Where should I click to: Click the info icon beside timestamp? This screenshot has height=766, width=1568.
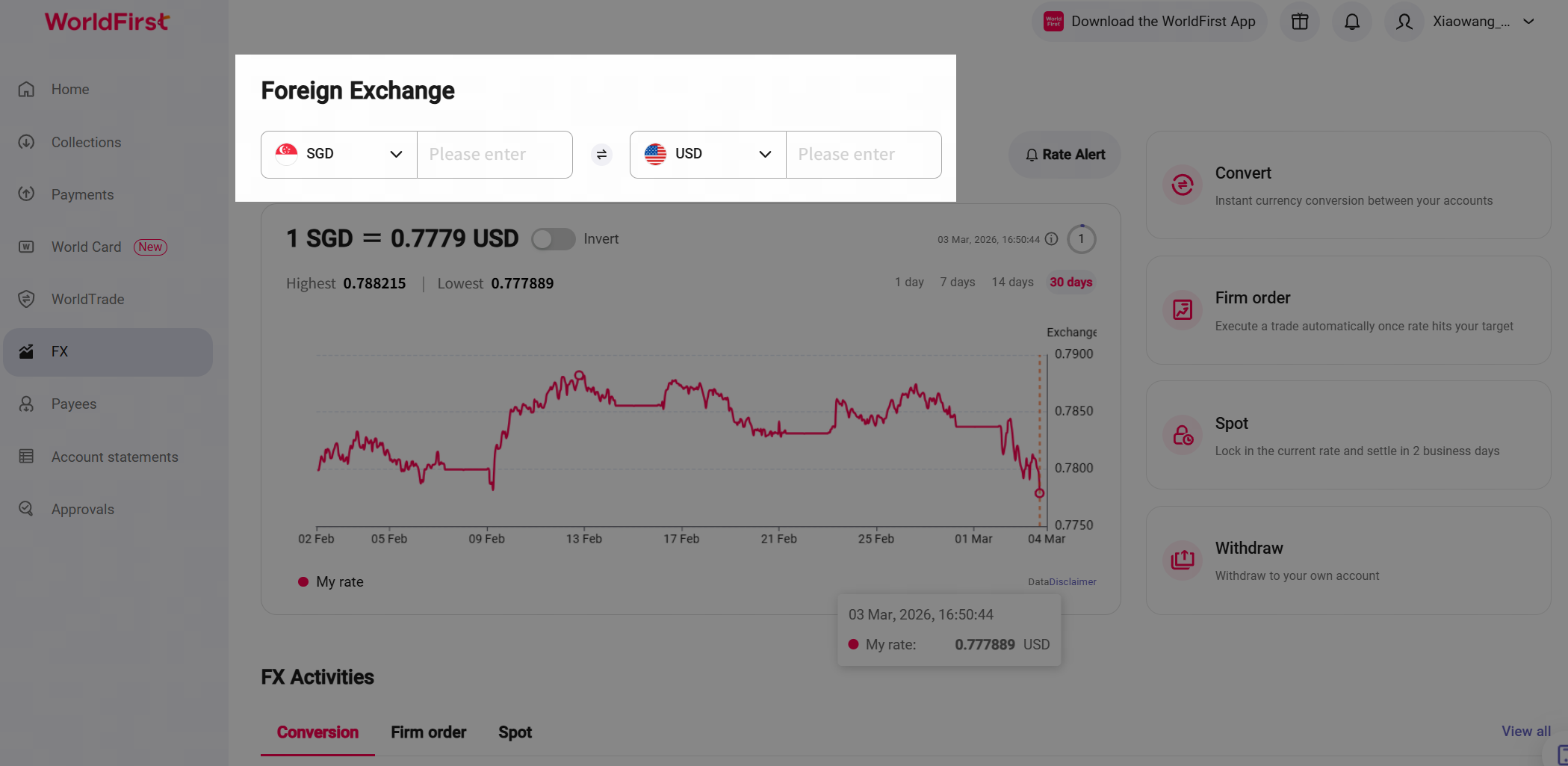tap(1051, 239)
